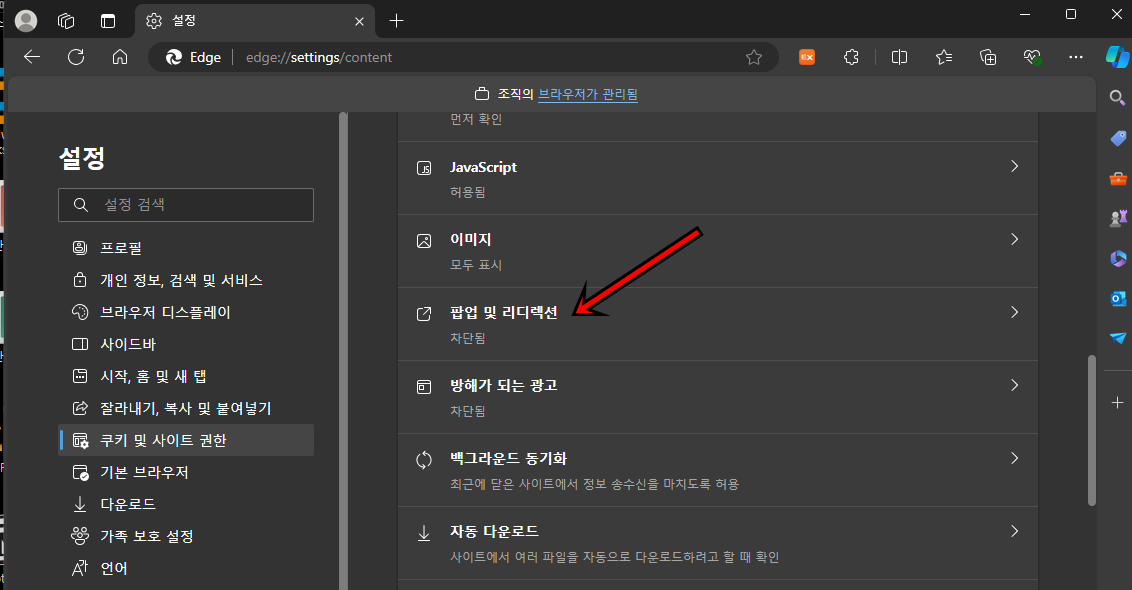
Task: Go to the home page icon
Action: (120, 57)
